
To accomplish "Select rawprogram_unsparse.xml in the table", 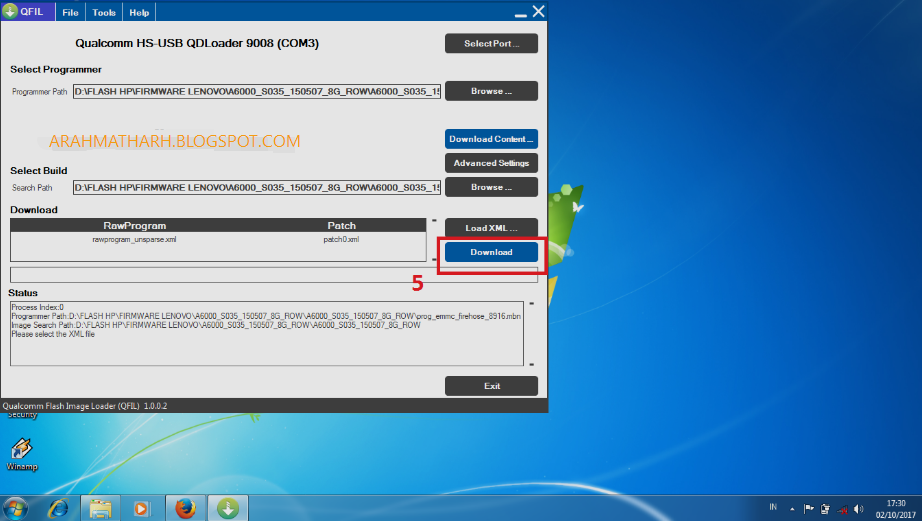I will tap(134, 239).
